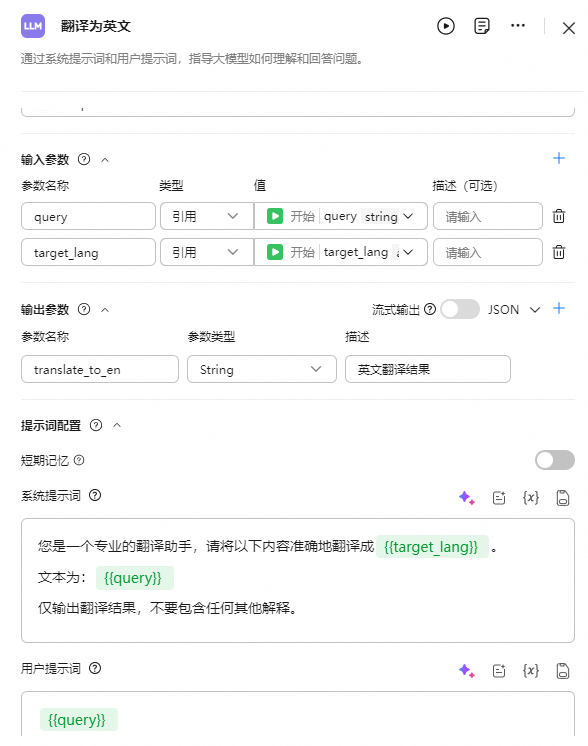Image resolution: width=588 pixels, height=746 pixels.
Task: Insert variable {x} into 系统提示词
Action: point(531,498)
